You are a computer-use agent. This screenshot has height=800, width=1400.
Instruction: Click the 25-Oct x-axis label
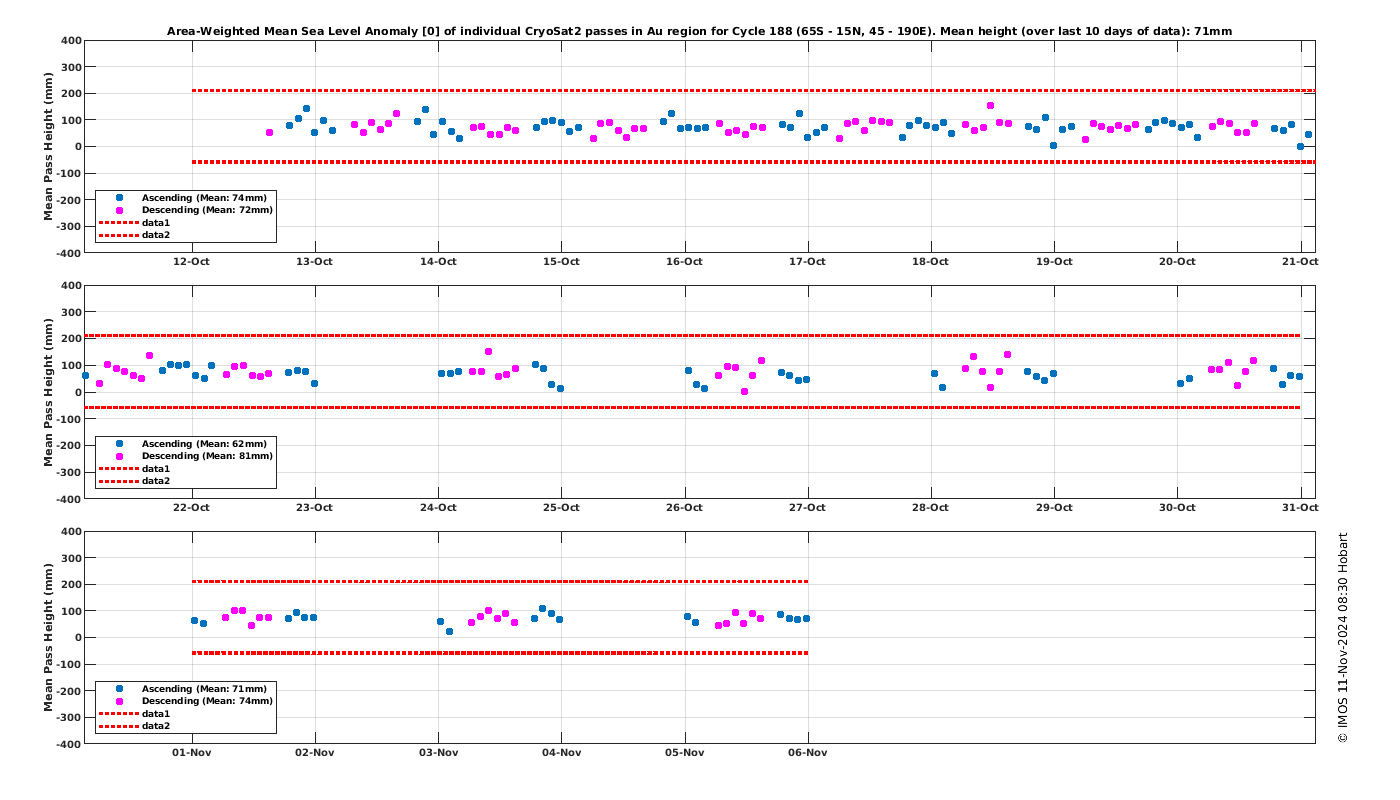coord(561,507)
